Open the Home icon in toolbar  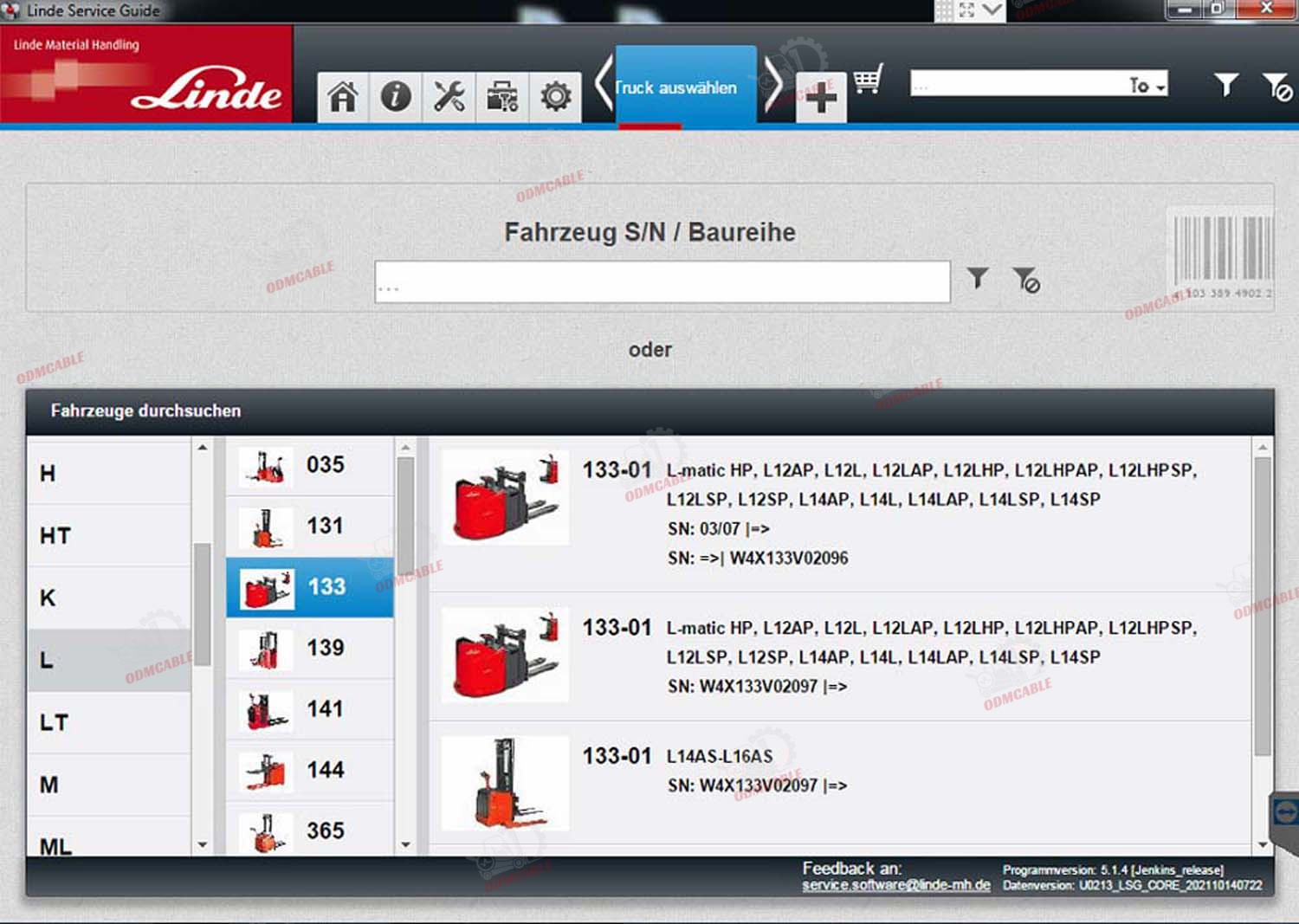tap(343, 96)
